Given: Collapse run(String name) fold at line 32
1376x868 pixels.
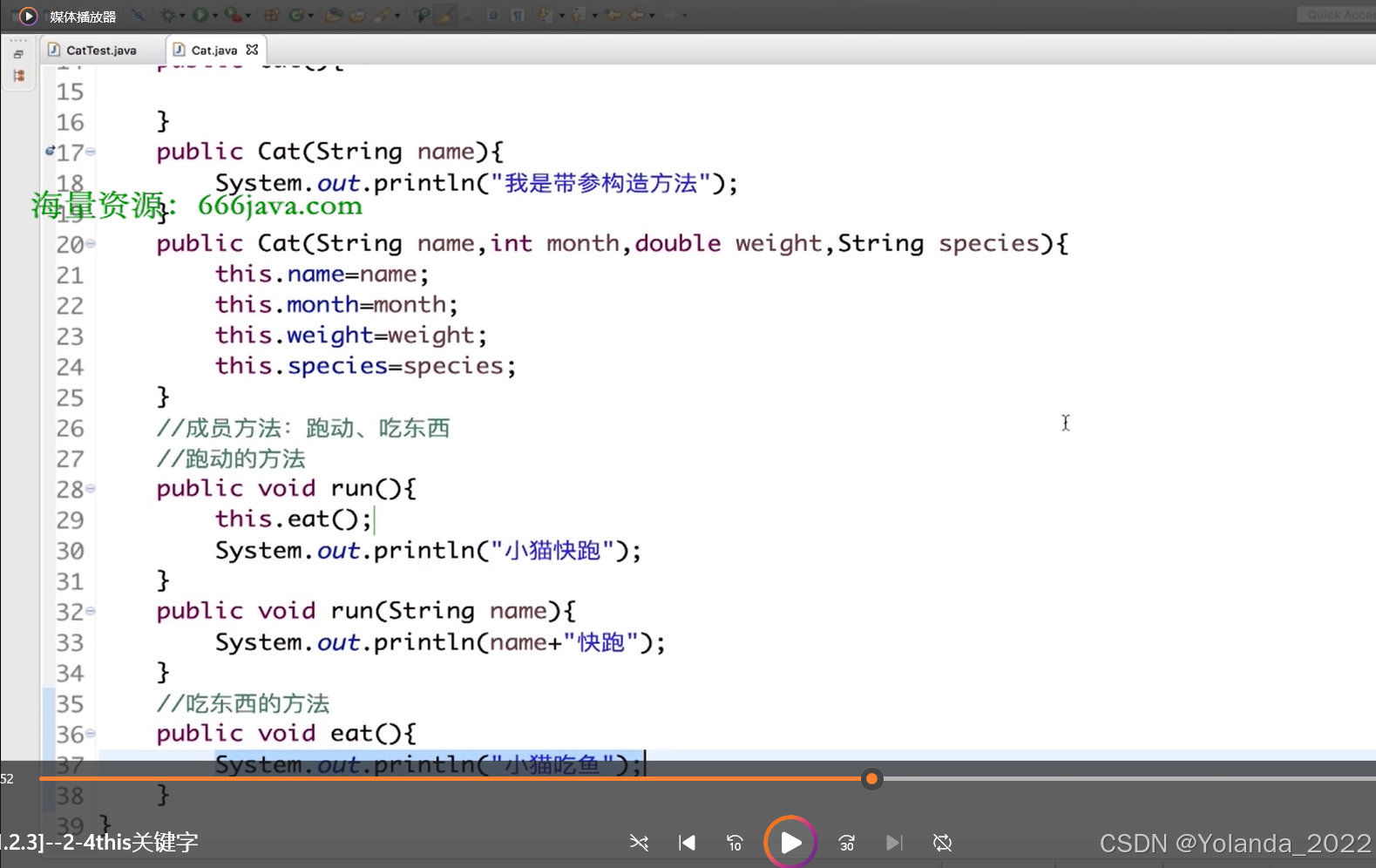Looking at the screenshot, I should click(x=91, y=612).
